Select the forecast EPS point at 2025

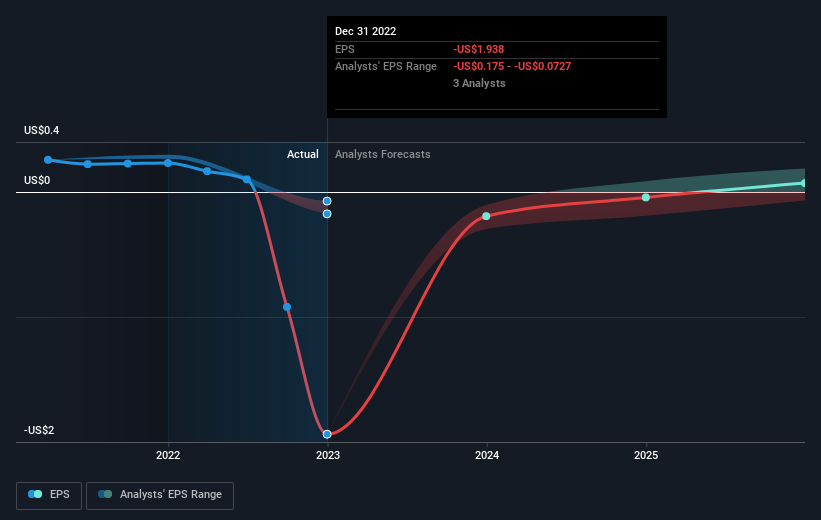coord(646,197)
